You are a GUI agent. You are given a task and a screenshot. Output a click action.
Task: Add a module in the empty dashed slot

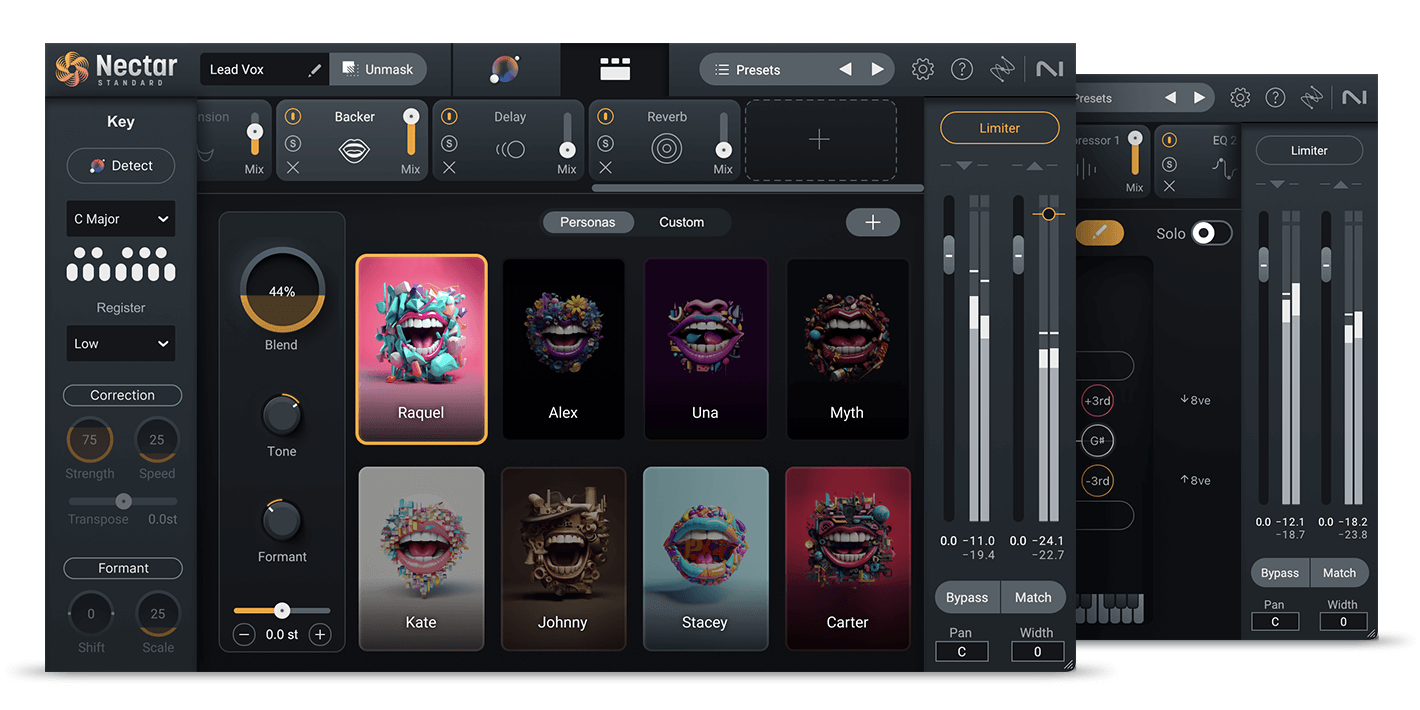(x=820, y=140)
